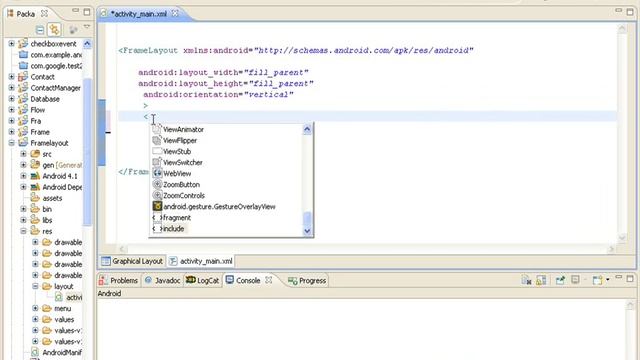Click the Clear Console icon
Image resolution: width=640 pixels, height=360 pixels.
[x=526, y=280]
